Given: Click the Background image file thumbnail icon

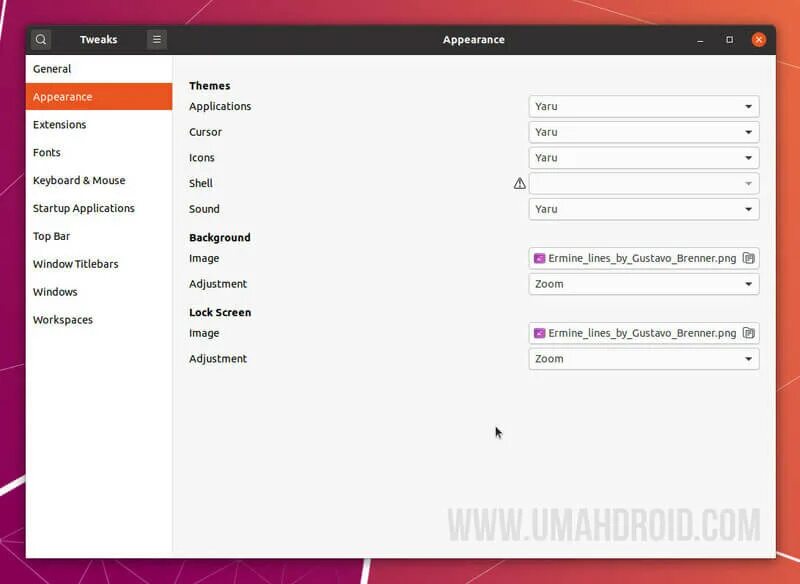Looking at the screenshot, I should coord(539,259).
